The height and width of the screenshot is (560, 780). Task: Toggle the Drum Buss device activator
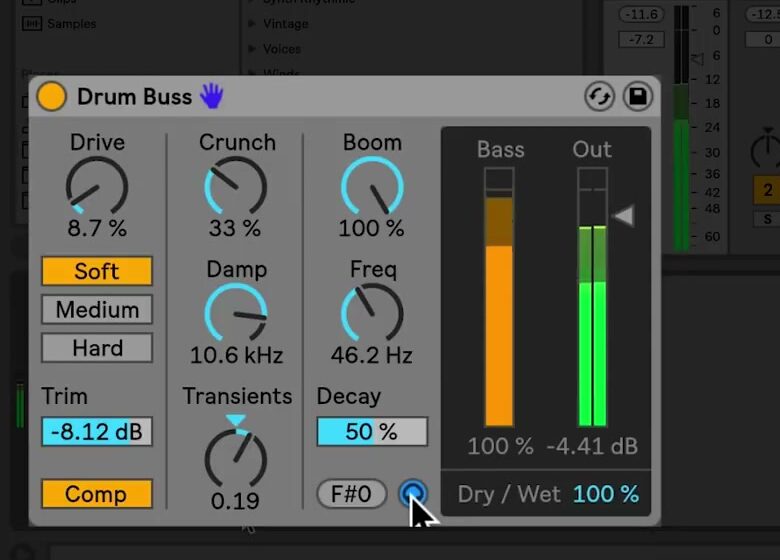51,96
